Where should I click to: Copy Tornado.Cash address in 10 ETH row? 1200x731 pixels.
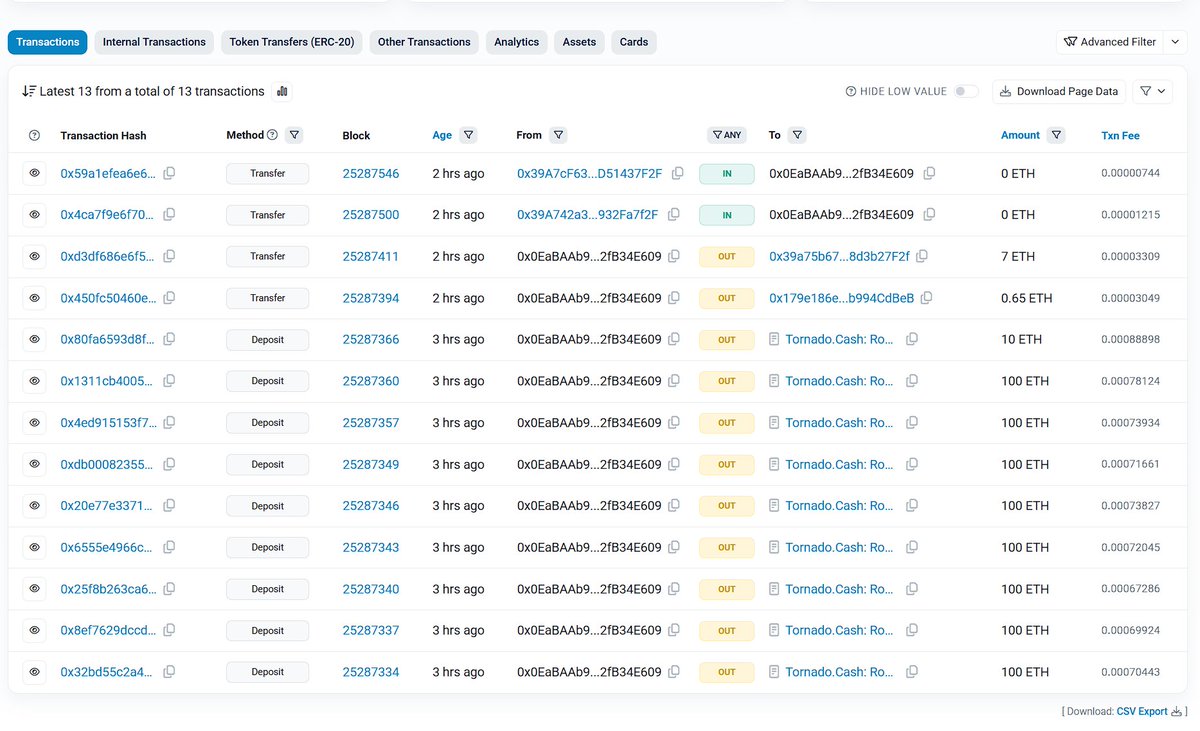pyautogui.click(x=911, y=339)
